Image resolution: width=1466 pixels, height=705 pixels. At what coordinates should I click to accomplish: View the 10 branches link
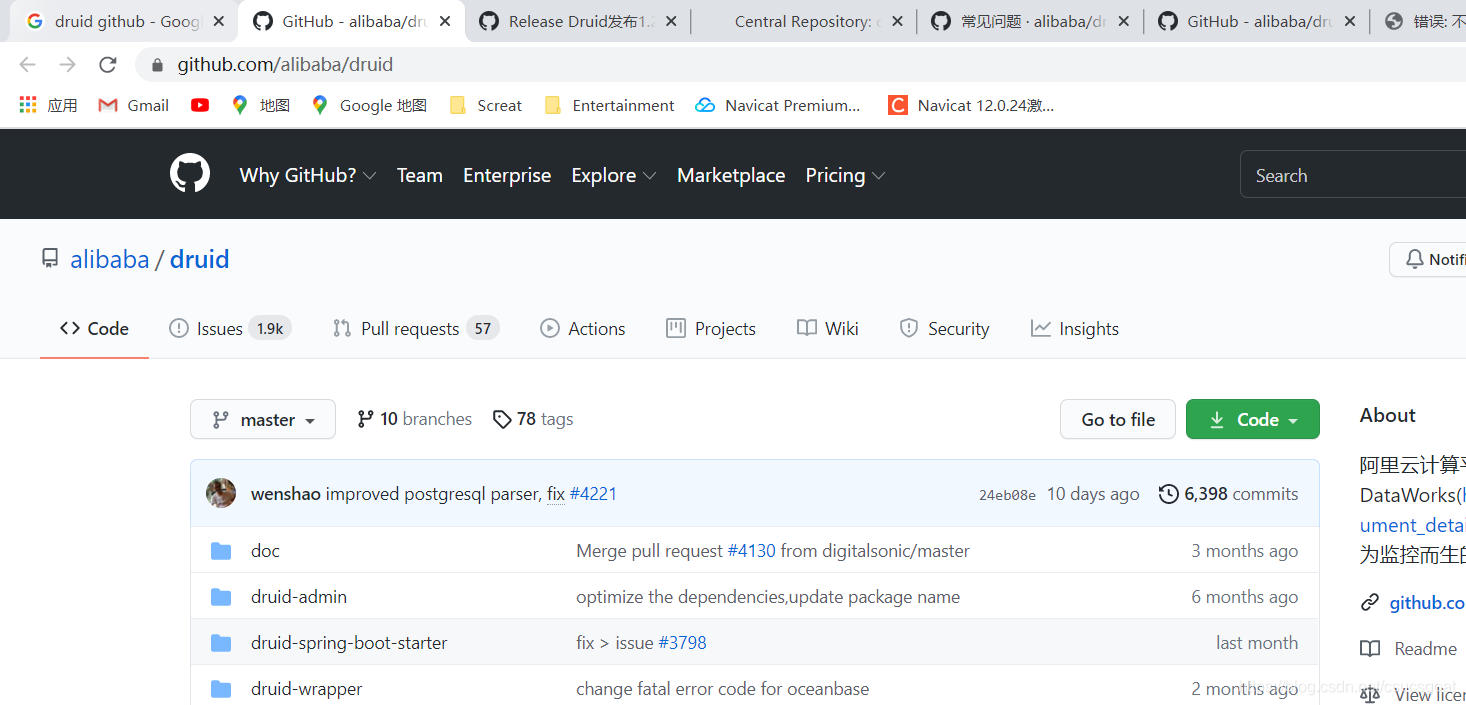pos(415,419)
